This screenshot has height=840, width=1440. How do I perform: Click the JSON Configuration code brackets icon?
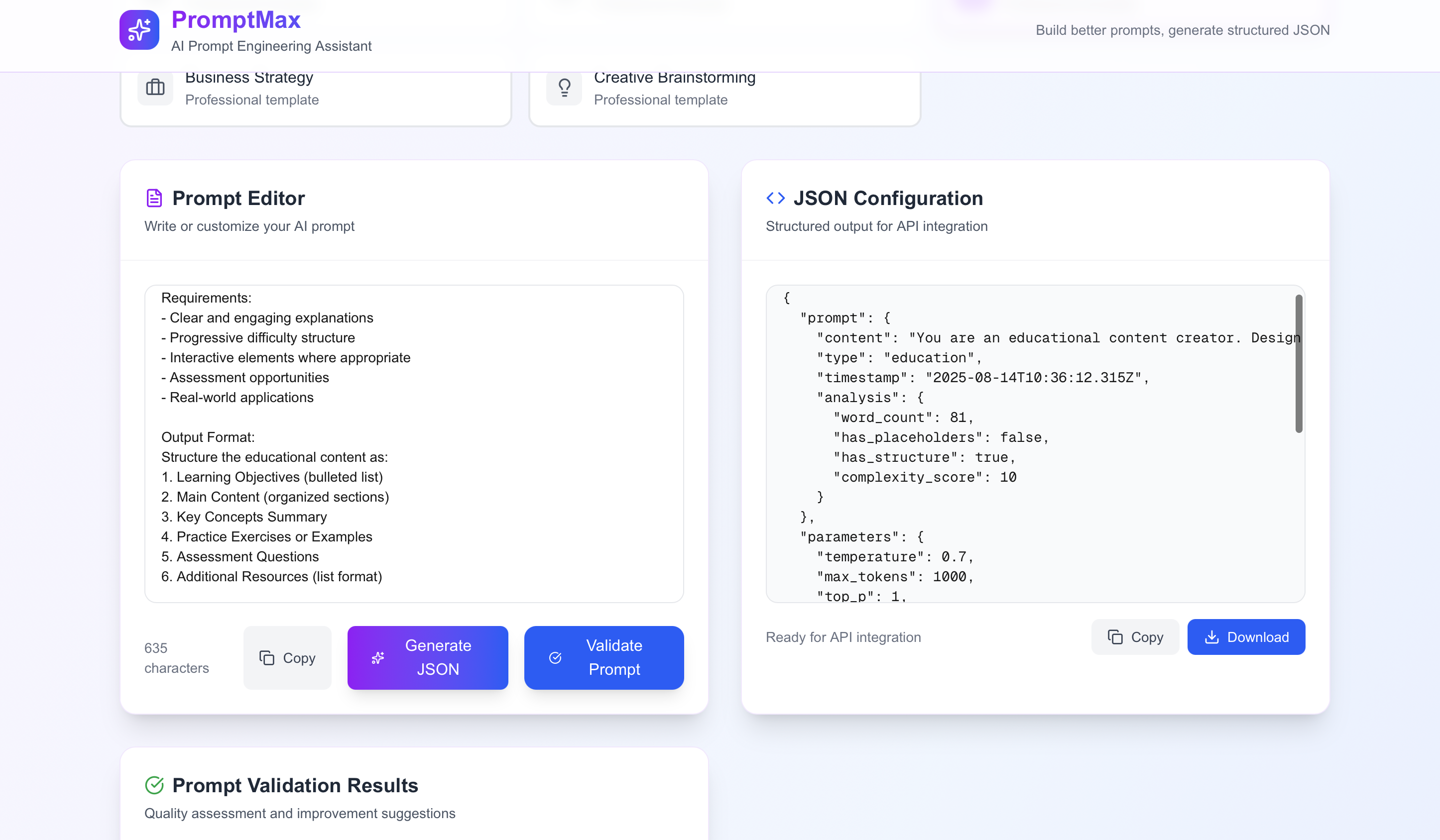point(775,198)
